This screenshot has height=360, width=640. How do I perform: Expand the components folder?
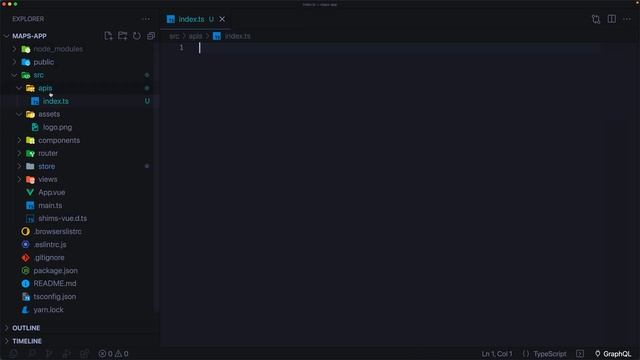click(x=19, y=140)
